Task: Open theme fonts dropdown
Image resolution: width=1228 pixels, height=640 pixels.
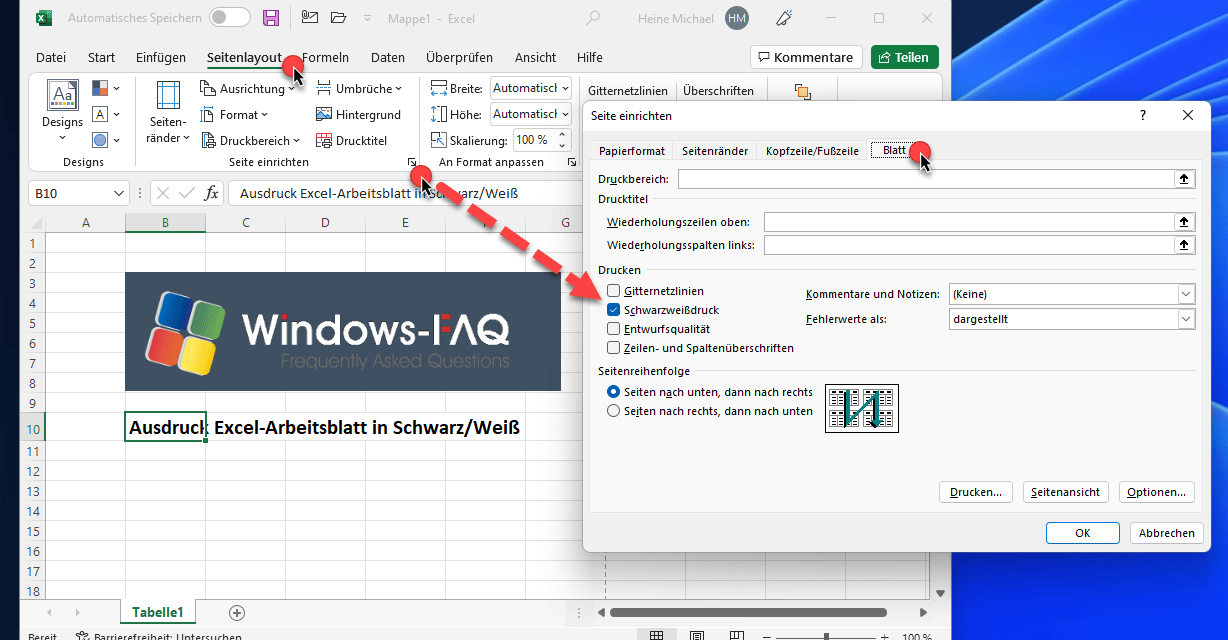Action: [105, 115]
